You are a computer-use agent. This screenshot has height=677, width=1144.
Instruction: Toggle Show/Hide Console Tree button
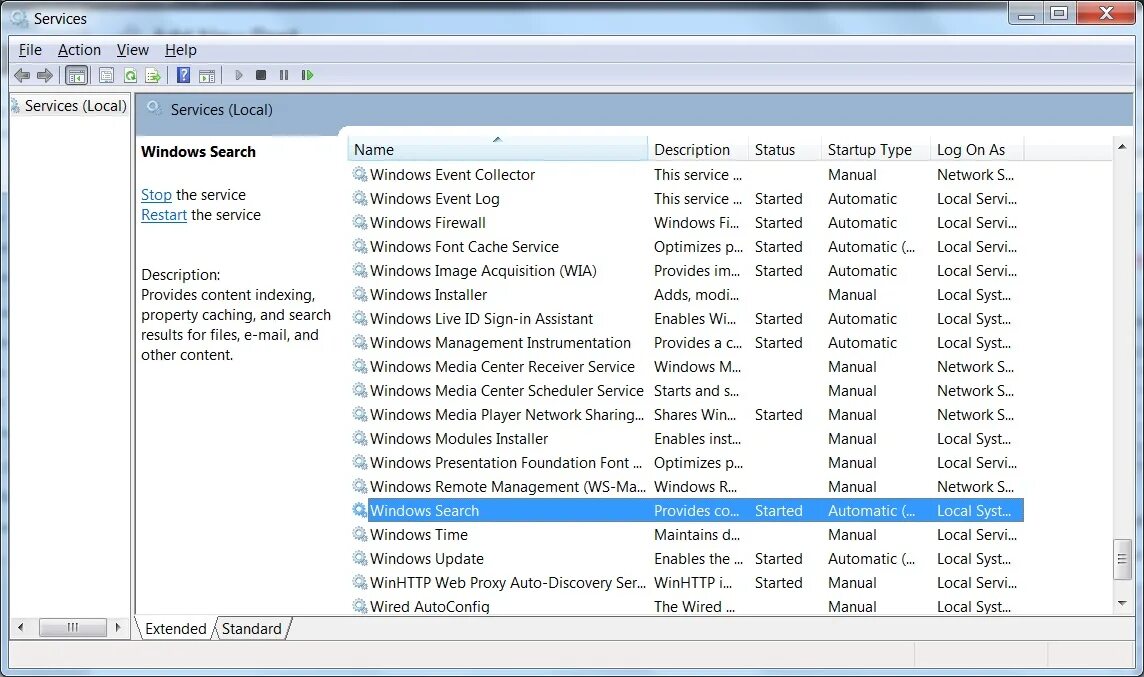76,75
